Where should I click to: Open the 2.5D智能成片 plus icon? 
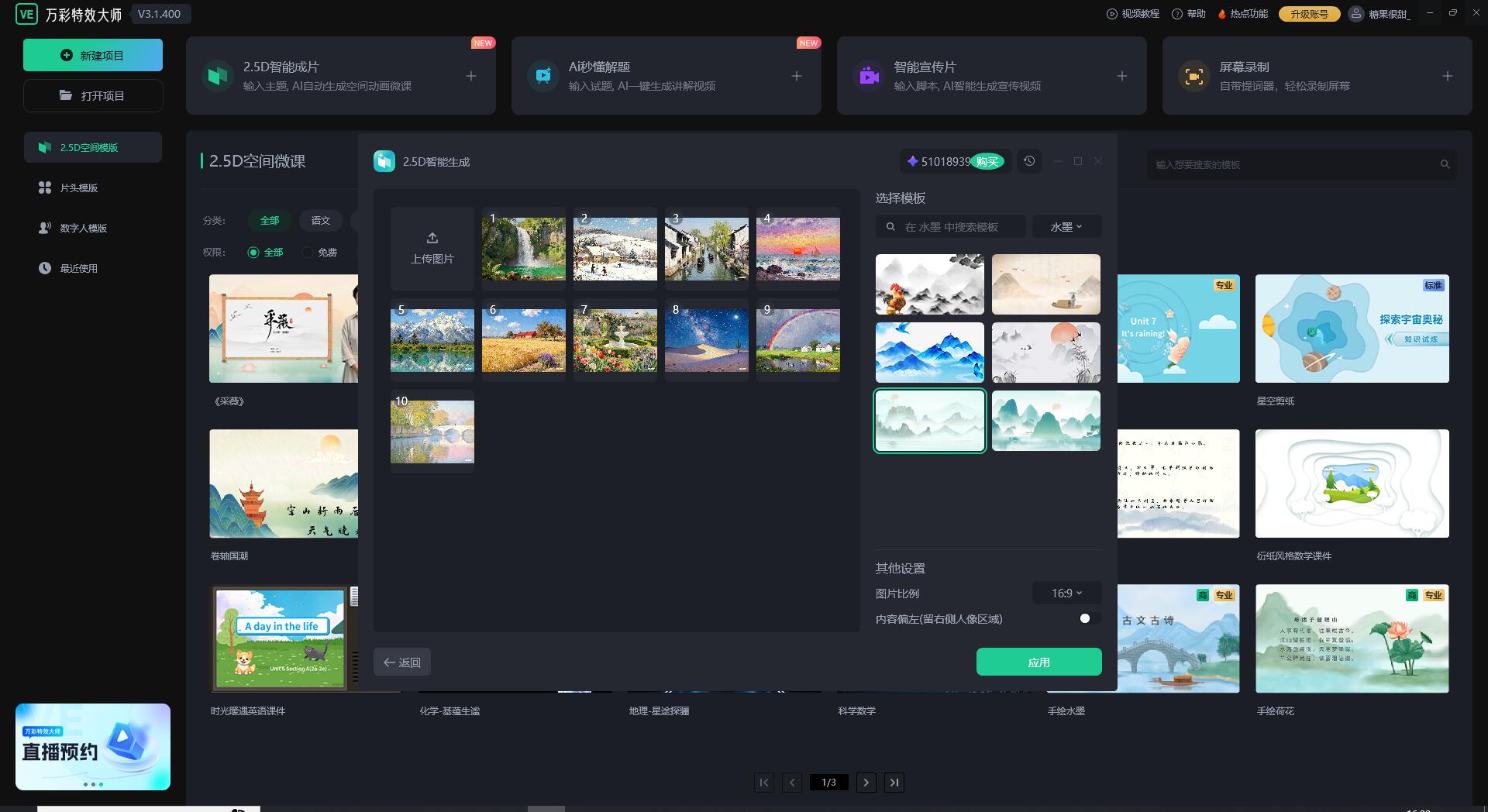[471, 76]
